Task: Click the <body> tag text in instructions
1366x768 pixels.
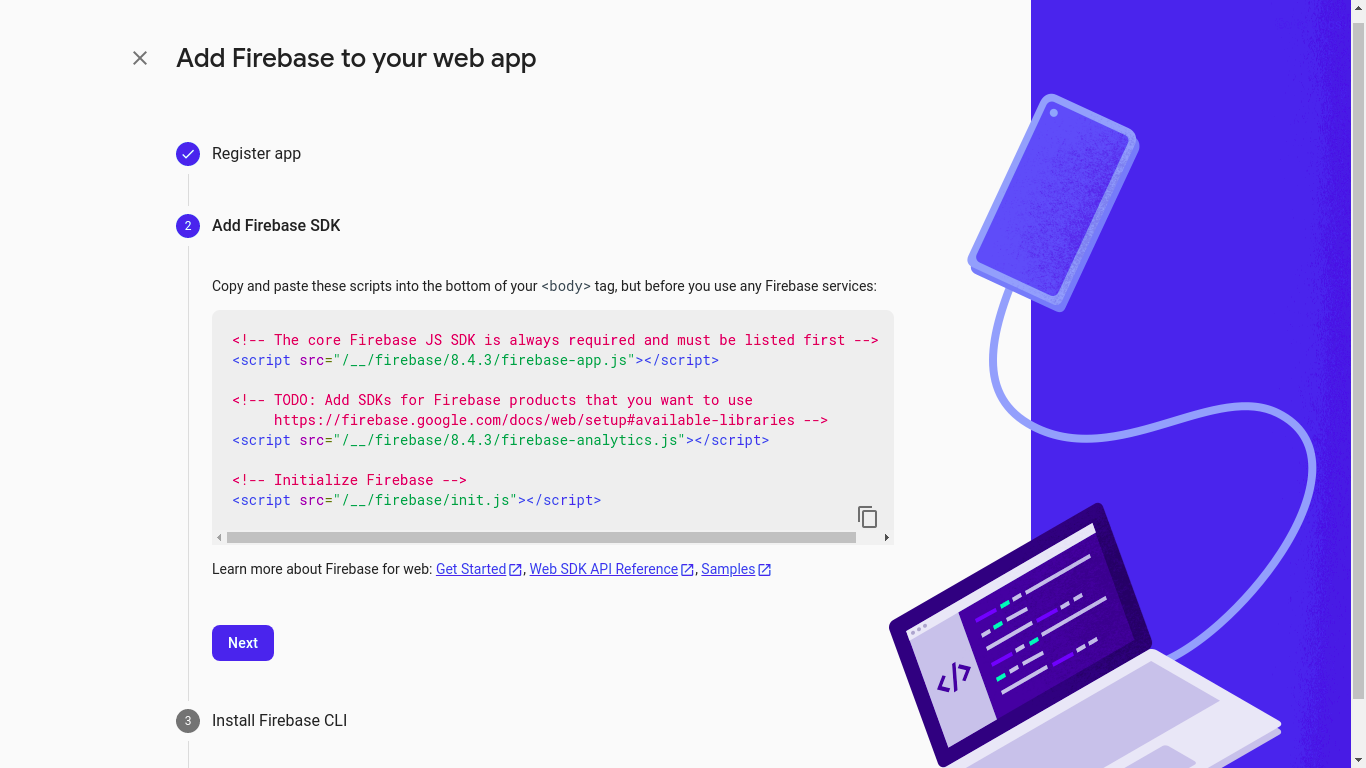Action: pos(566,286)
